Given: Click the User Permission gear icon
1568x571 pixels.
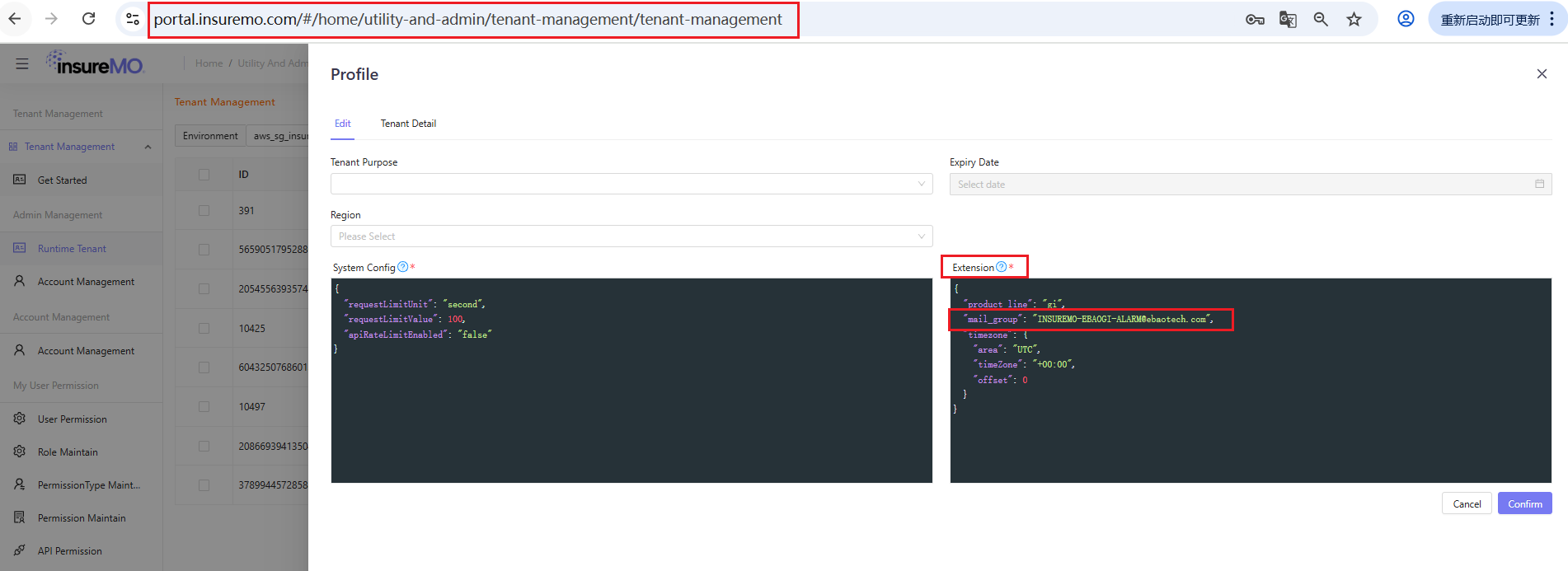Looking at the screenshot, I should click(x=19, y=419).
